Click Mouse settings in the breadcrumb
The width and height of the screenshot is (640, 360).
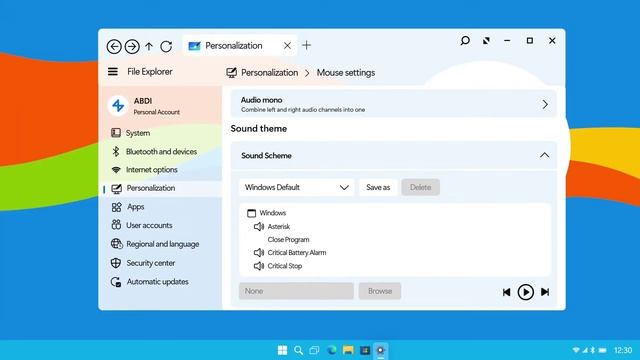tap(346, 73)
